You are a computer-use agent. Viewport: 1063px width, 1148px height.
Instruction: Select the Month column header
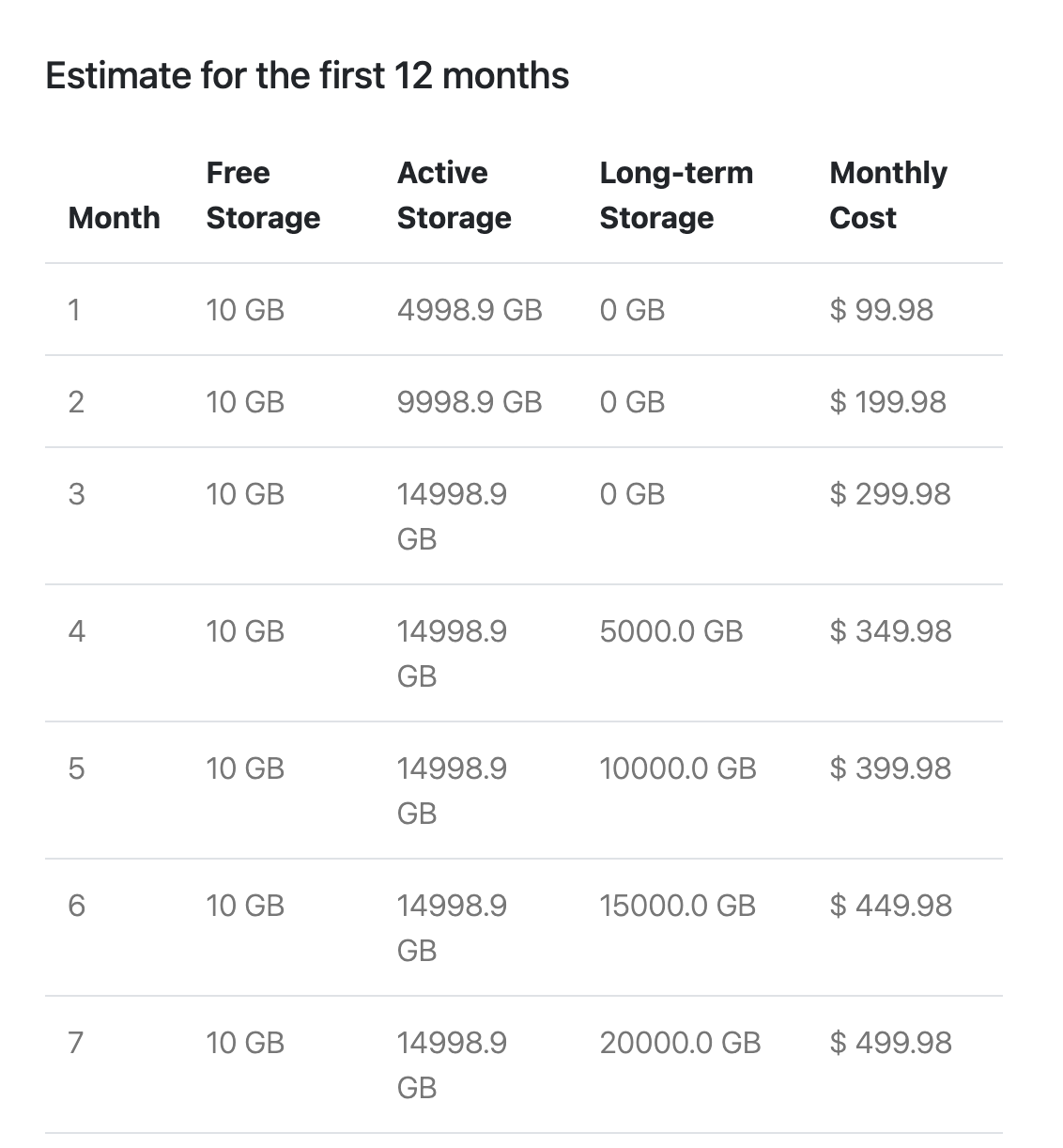click(115, 218)
